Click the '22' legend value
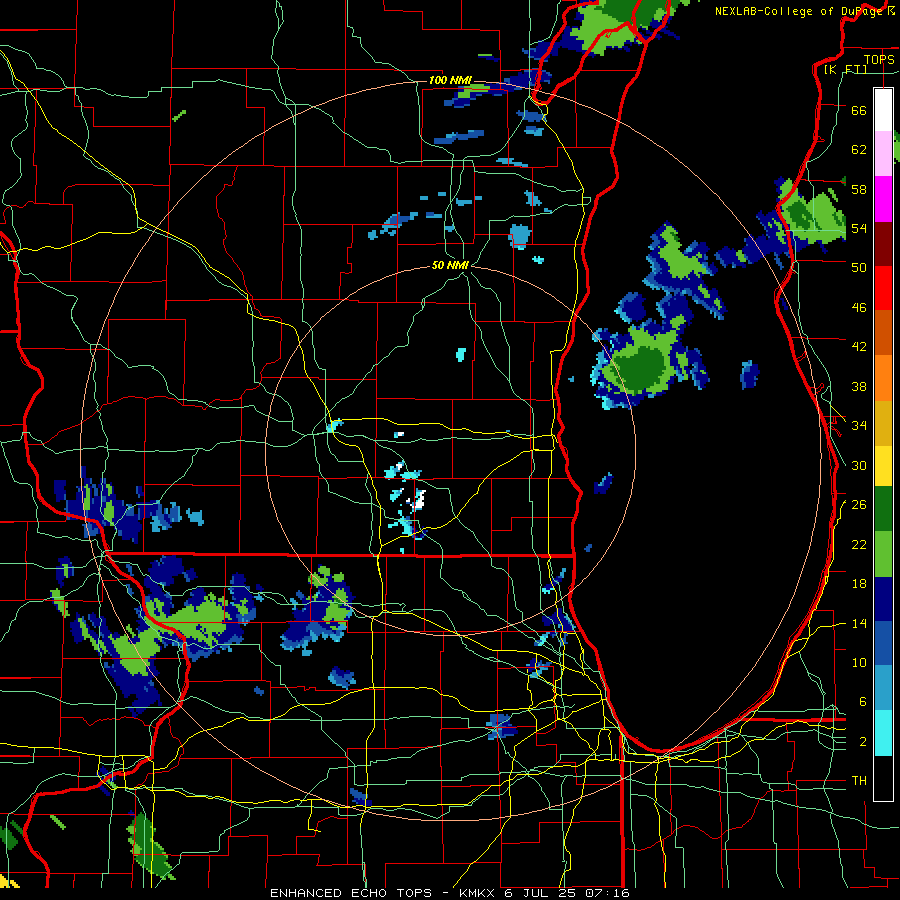The image size is (900, 900). pyautogui.click(x=859, y=544)
